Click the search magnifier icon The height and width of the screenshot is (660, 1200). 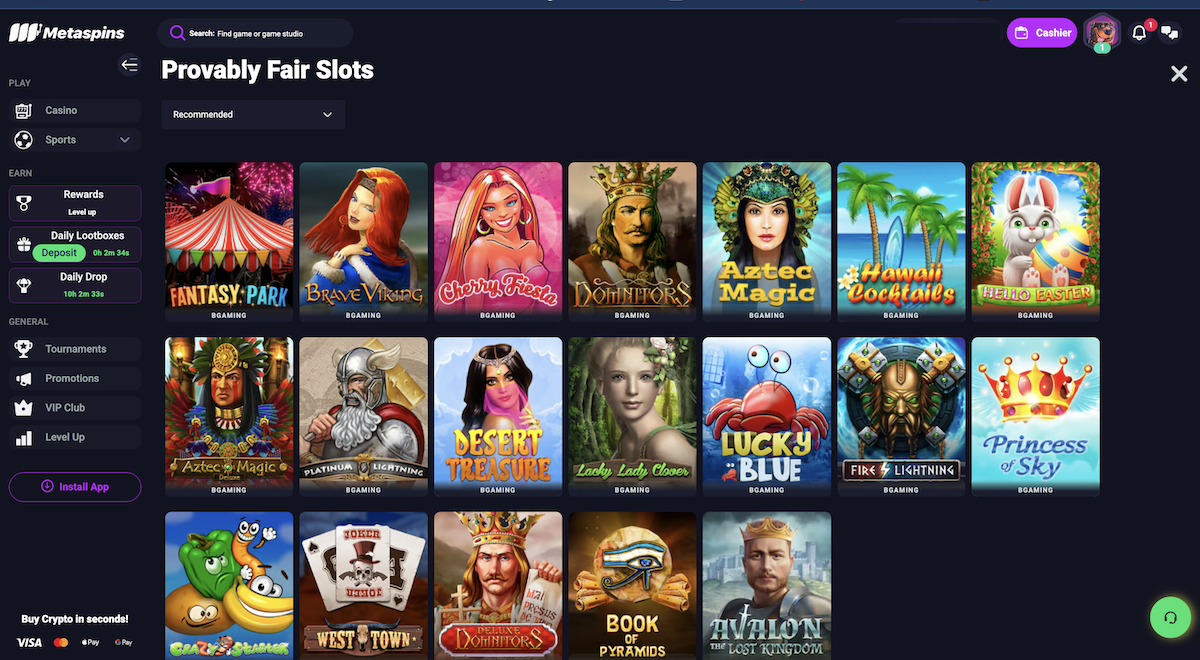177,33
